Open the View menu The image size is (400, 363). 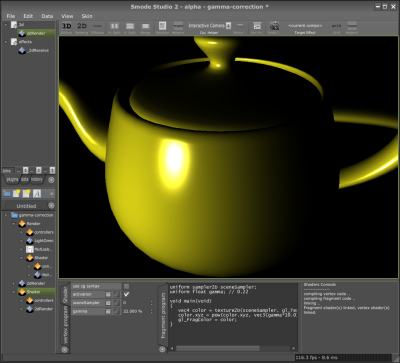coord(67,16)
